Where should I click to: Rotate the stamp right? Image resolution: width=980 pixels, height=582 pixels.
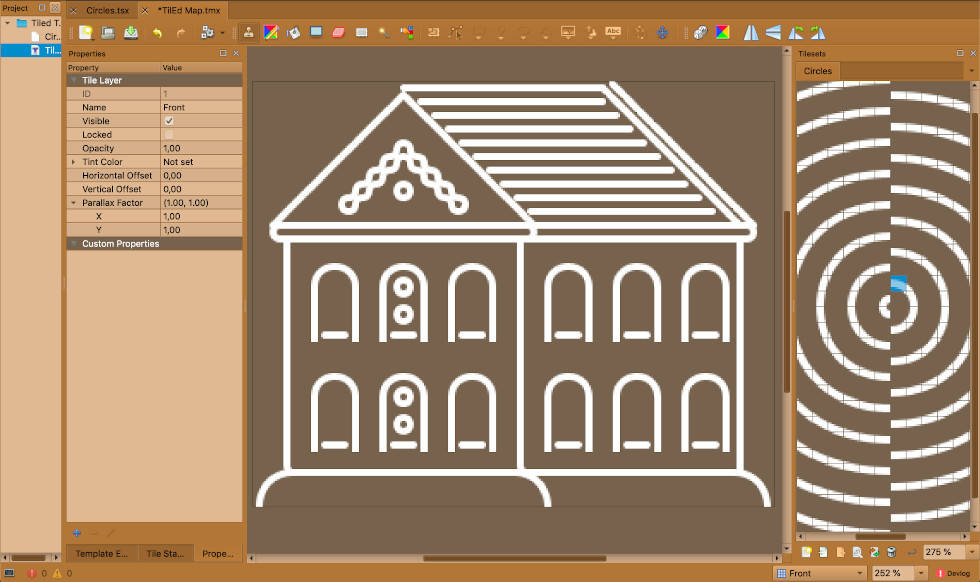(x=817, y=32)
